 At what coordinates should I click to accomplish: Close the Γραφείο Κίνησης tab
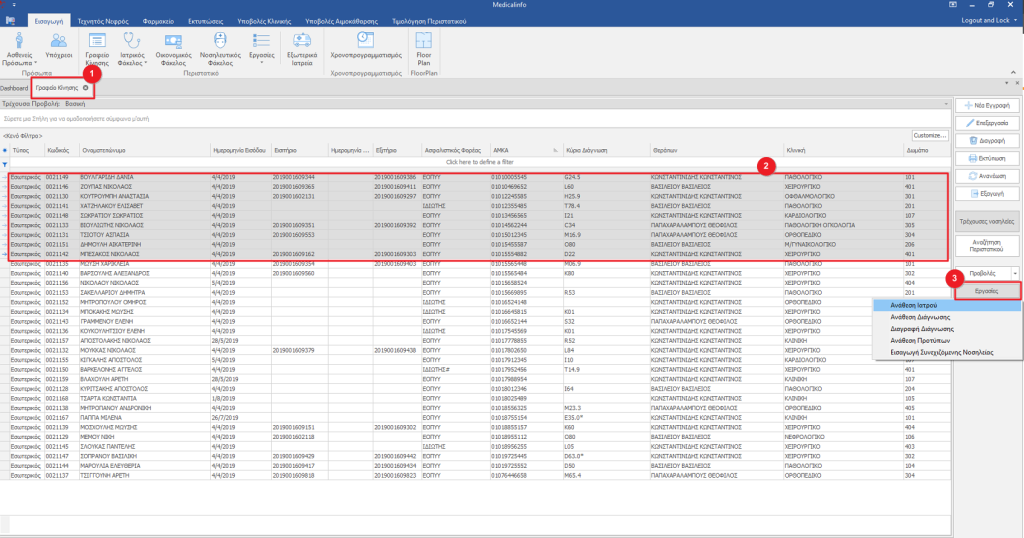pos(86,88)
